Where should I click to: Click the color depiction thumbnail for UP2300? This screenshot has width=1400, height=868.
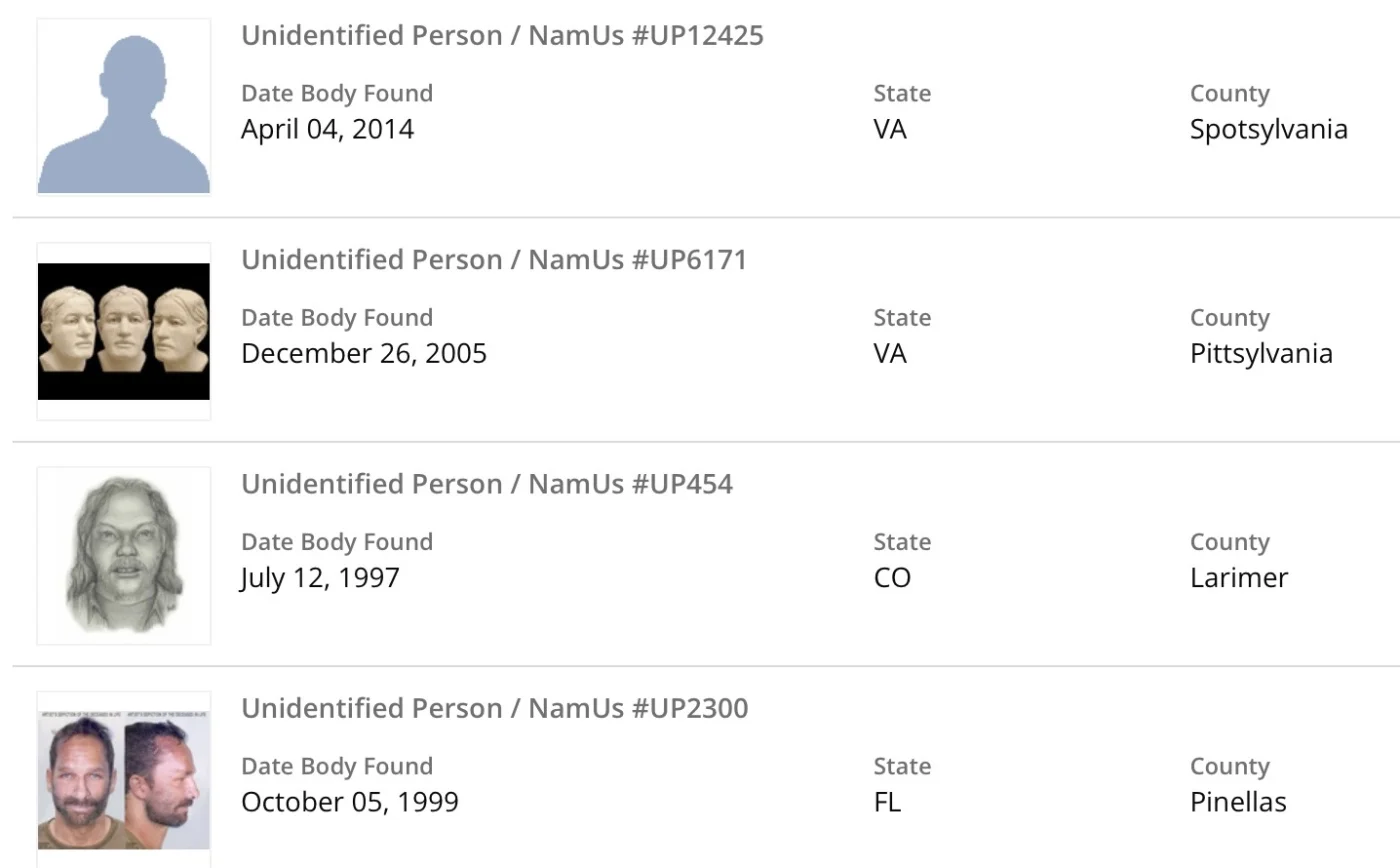[124, 779]
